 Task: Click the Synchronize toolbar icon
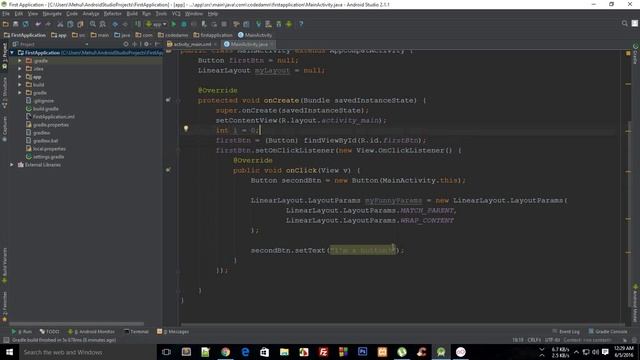point(26,24)
